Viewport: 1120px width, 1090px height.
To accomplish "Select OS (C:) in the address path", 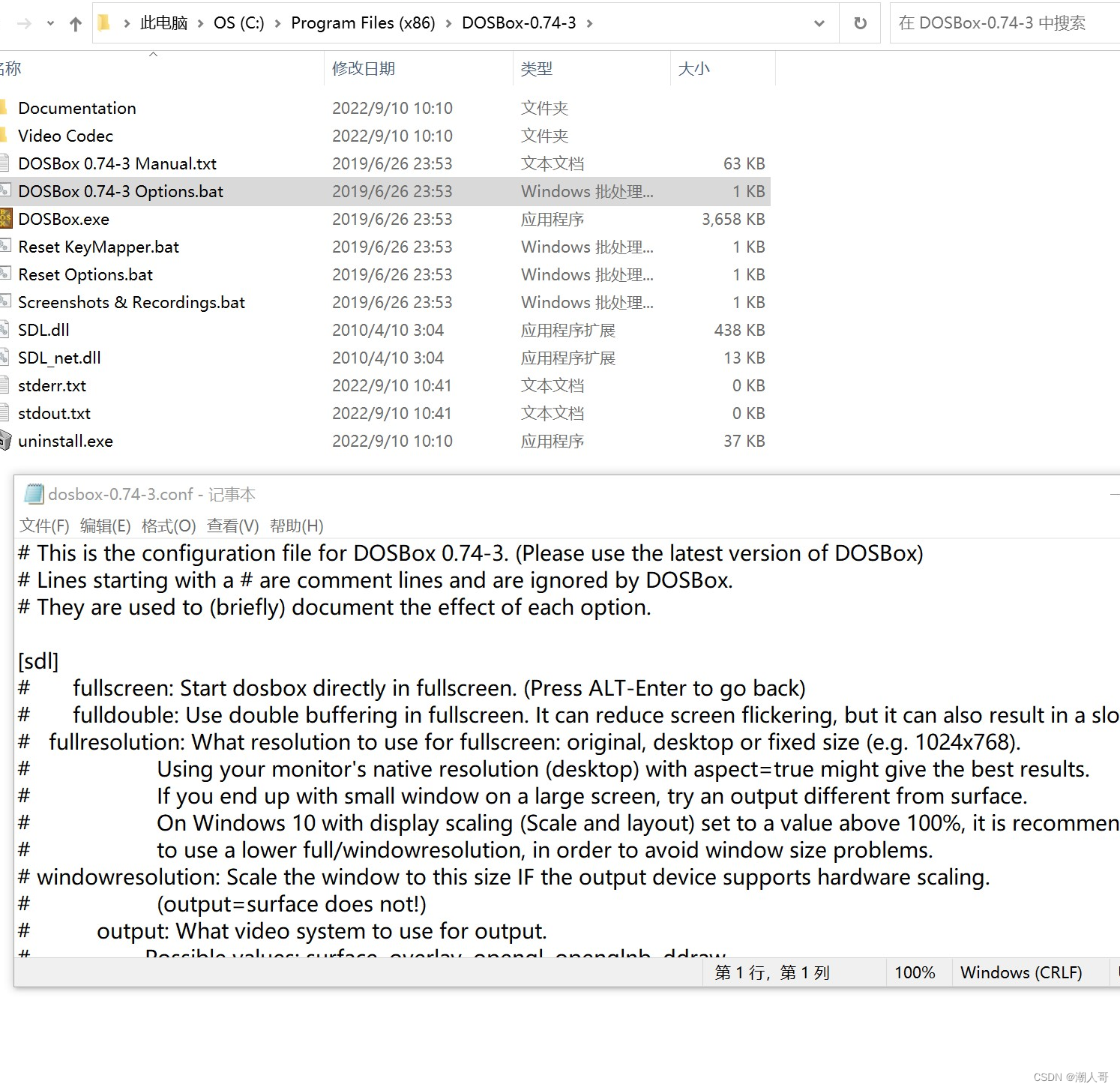I will (x=238, y=23).
